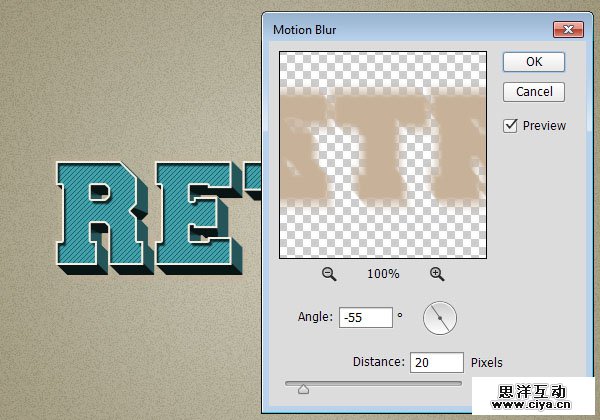Zoom out the blur preview
This screenshot has height=420, width=600.
[329, 274]
